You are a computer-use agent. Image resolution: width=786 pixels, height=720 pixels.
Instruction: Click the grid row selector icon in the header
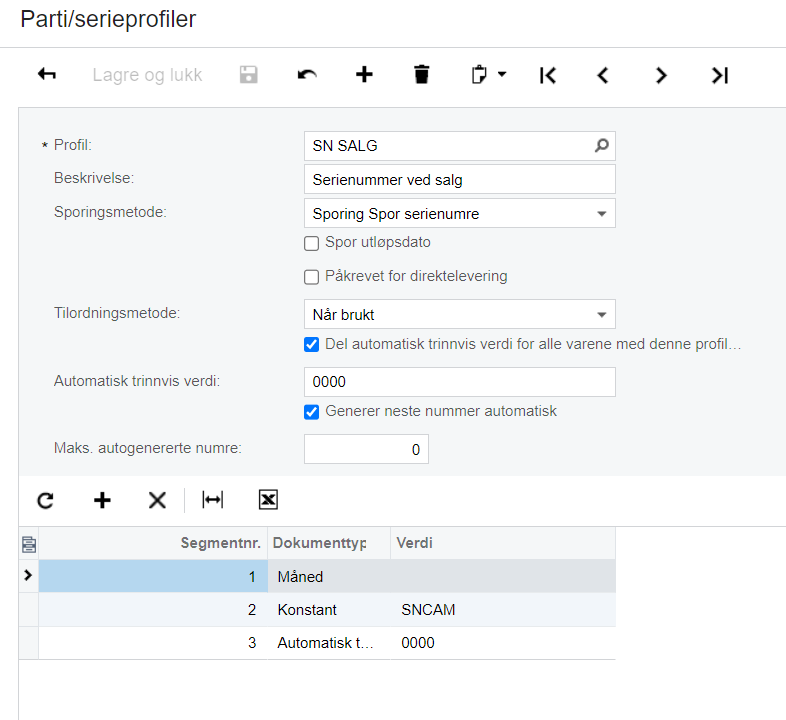pyautogui.click(x=29, y=544)
